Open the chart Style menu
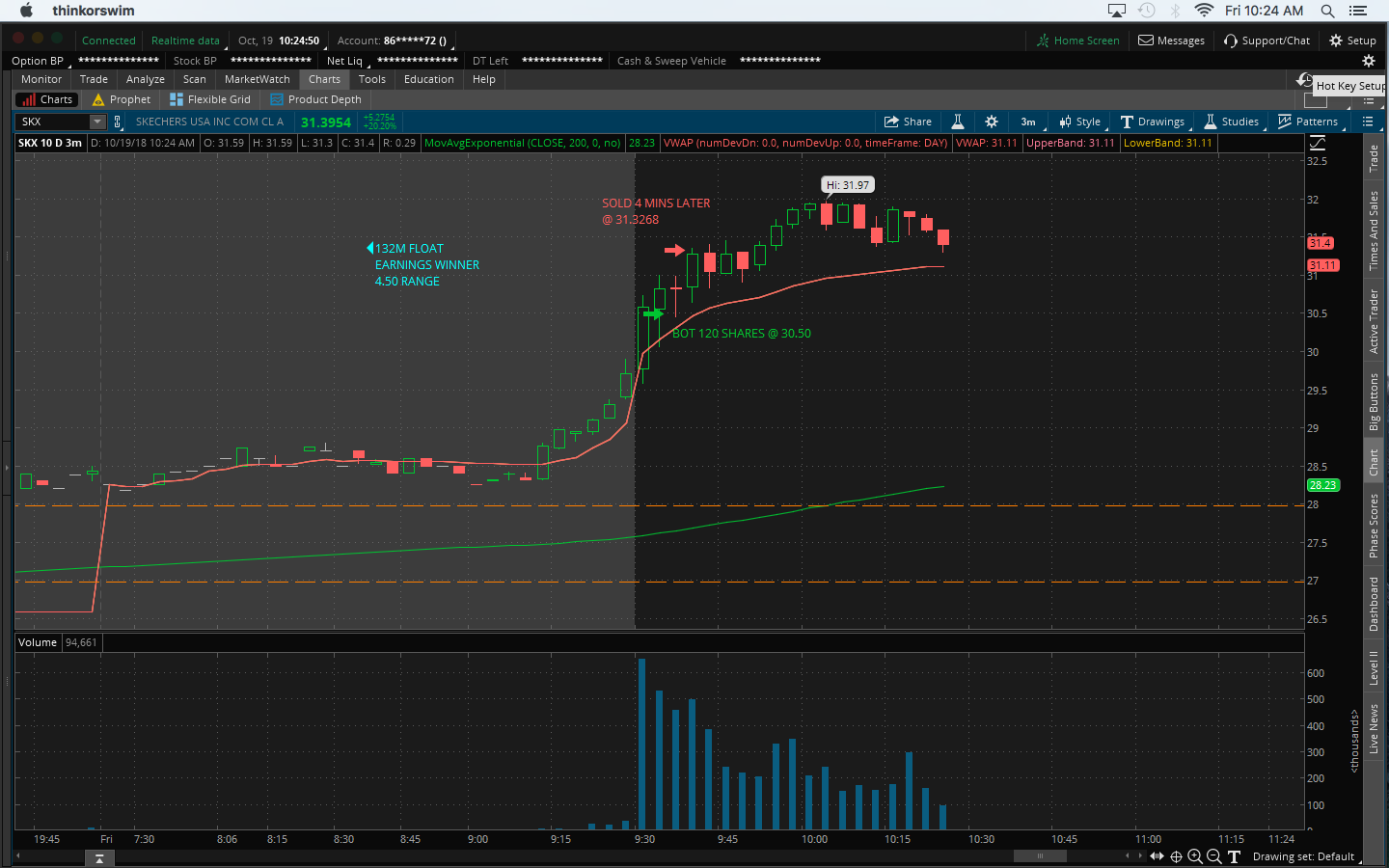 1080,122
